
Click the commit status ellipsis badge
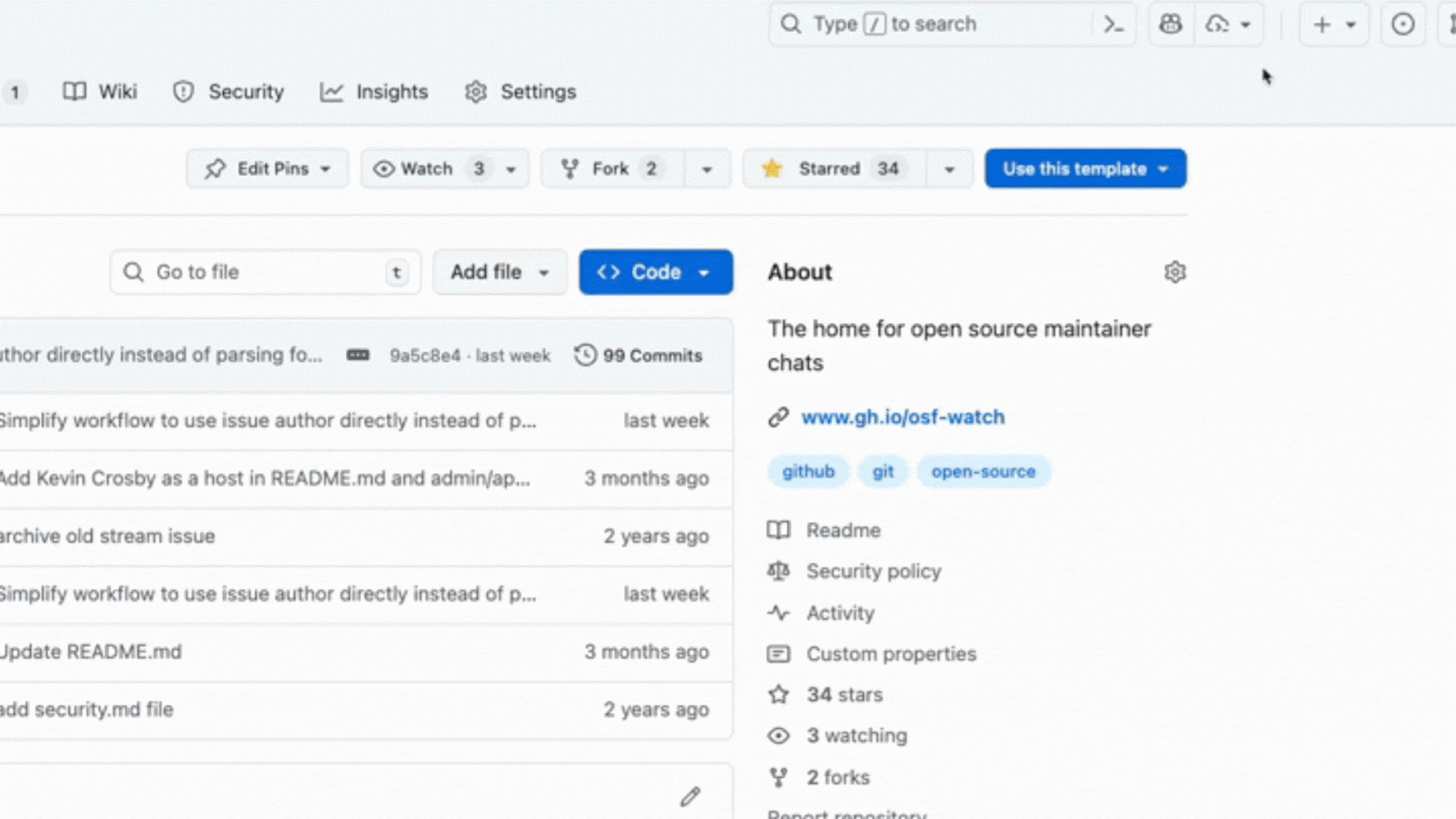[x=358, y=355]
